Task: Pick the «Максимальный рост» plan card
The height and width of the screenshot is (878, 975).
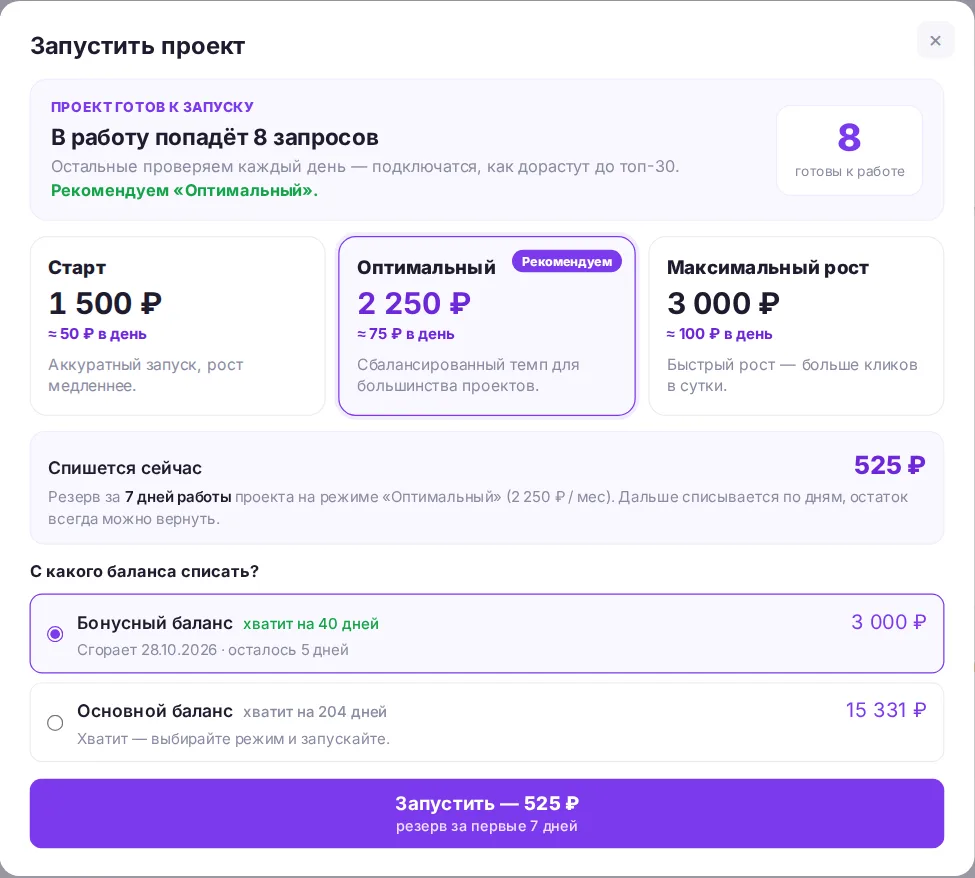Action: point(796,326)
